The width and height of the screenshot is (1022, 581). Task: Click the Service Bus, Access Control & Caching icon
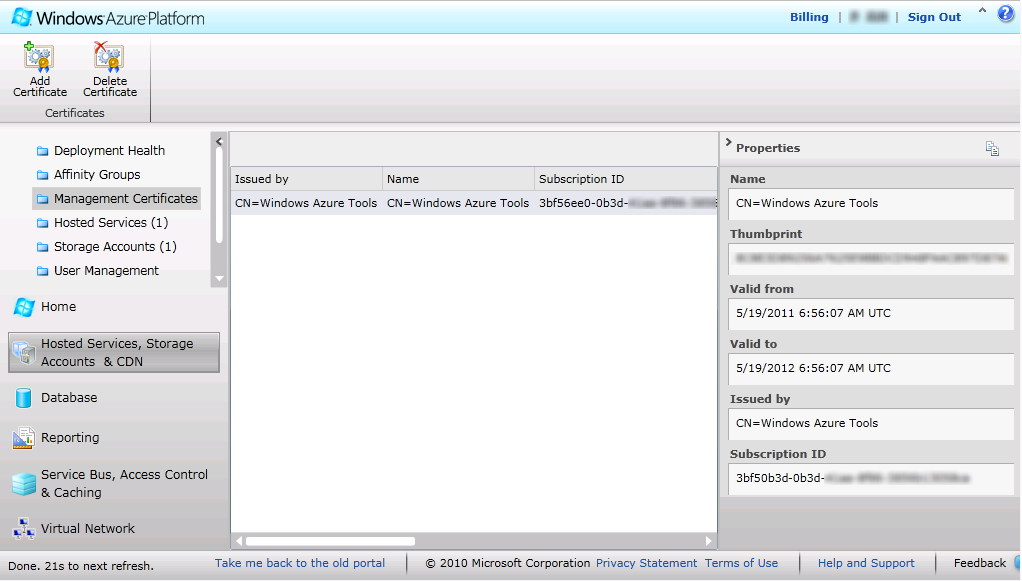point(24,484)
